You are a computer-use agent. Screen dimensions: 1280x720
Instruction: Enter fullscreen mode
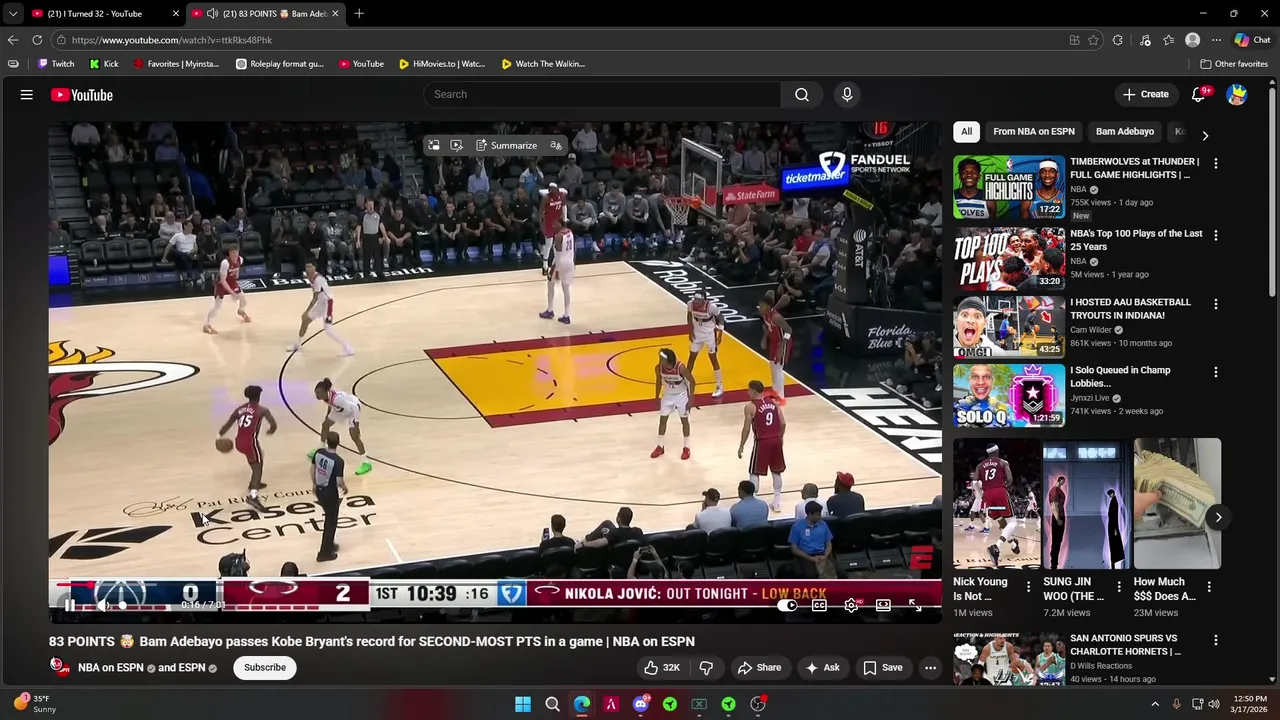point(915,605)
